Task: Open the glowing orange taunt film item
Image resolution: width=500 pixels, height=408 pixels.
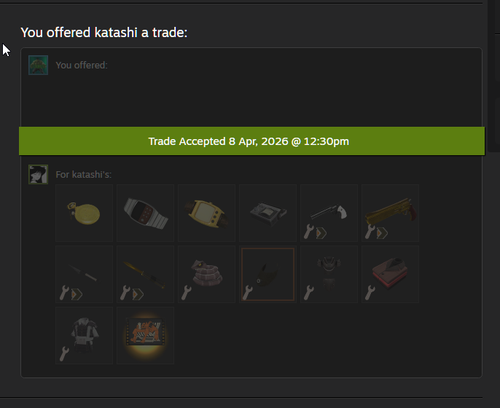Action: tap(145, 335)
